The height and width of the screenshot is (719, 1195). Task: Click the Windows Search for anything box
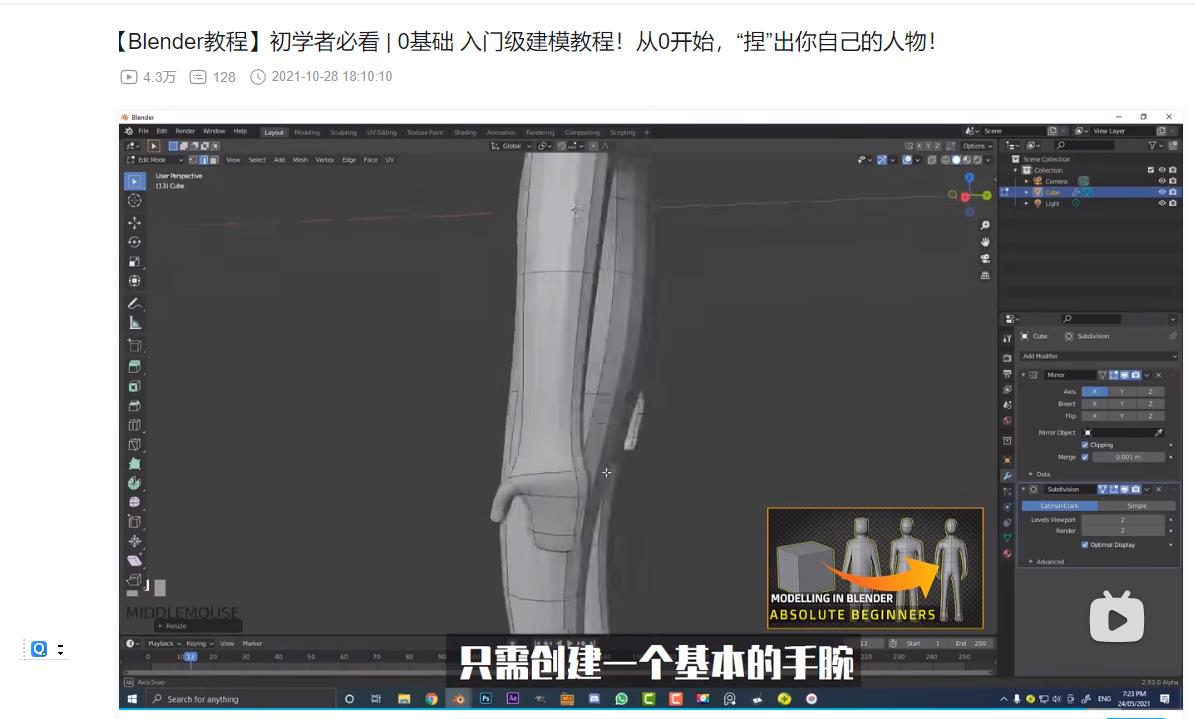[x=241, y=698]
